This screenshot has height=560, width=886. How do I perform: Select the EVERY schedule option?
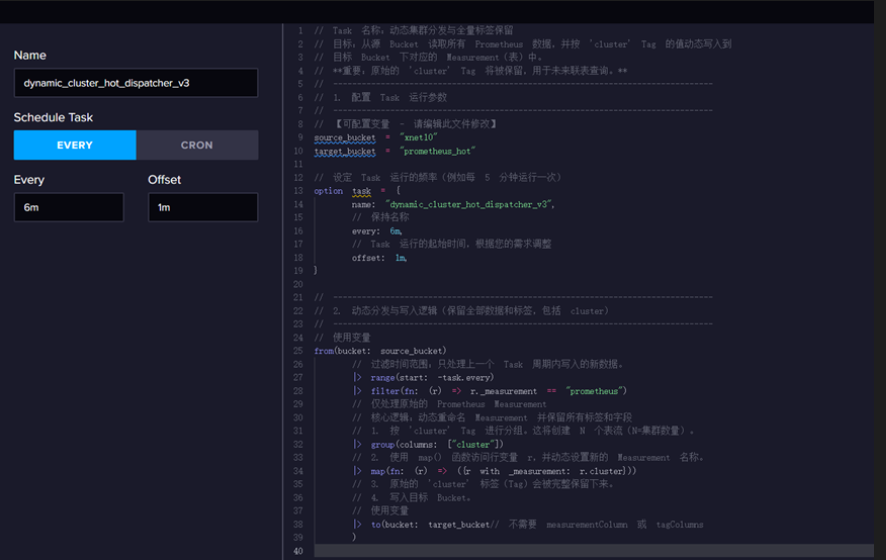[75, 145]
